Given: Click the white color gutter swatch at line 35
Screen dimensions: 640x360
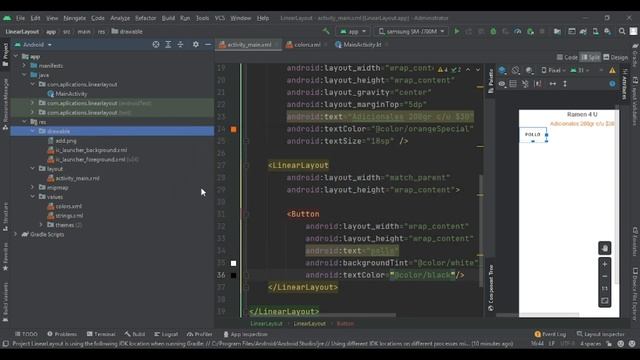Looking at the screenshot, I should click(233, 263).
